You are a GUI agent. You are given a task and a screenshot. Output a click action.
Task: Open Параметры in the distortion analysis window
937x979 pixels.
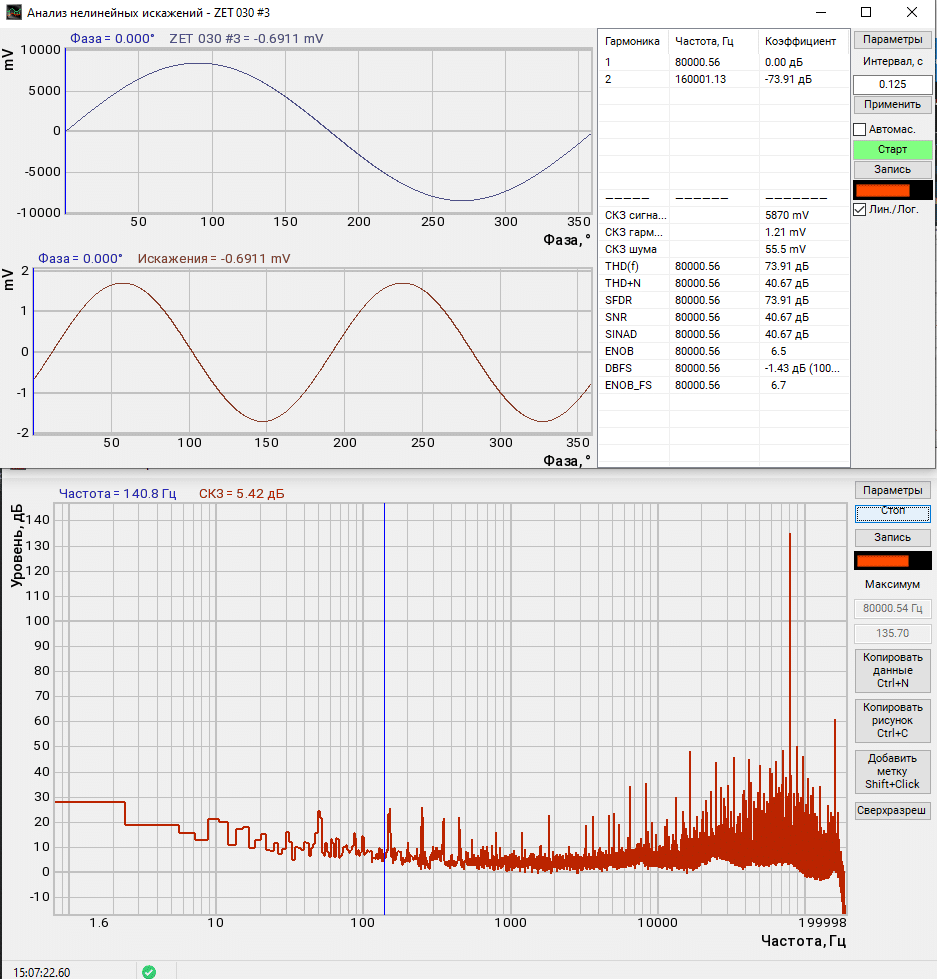pyautogui.click(x=892, y=41)
